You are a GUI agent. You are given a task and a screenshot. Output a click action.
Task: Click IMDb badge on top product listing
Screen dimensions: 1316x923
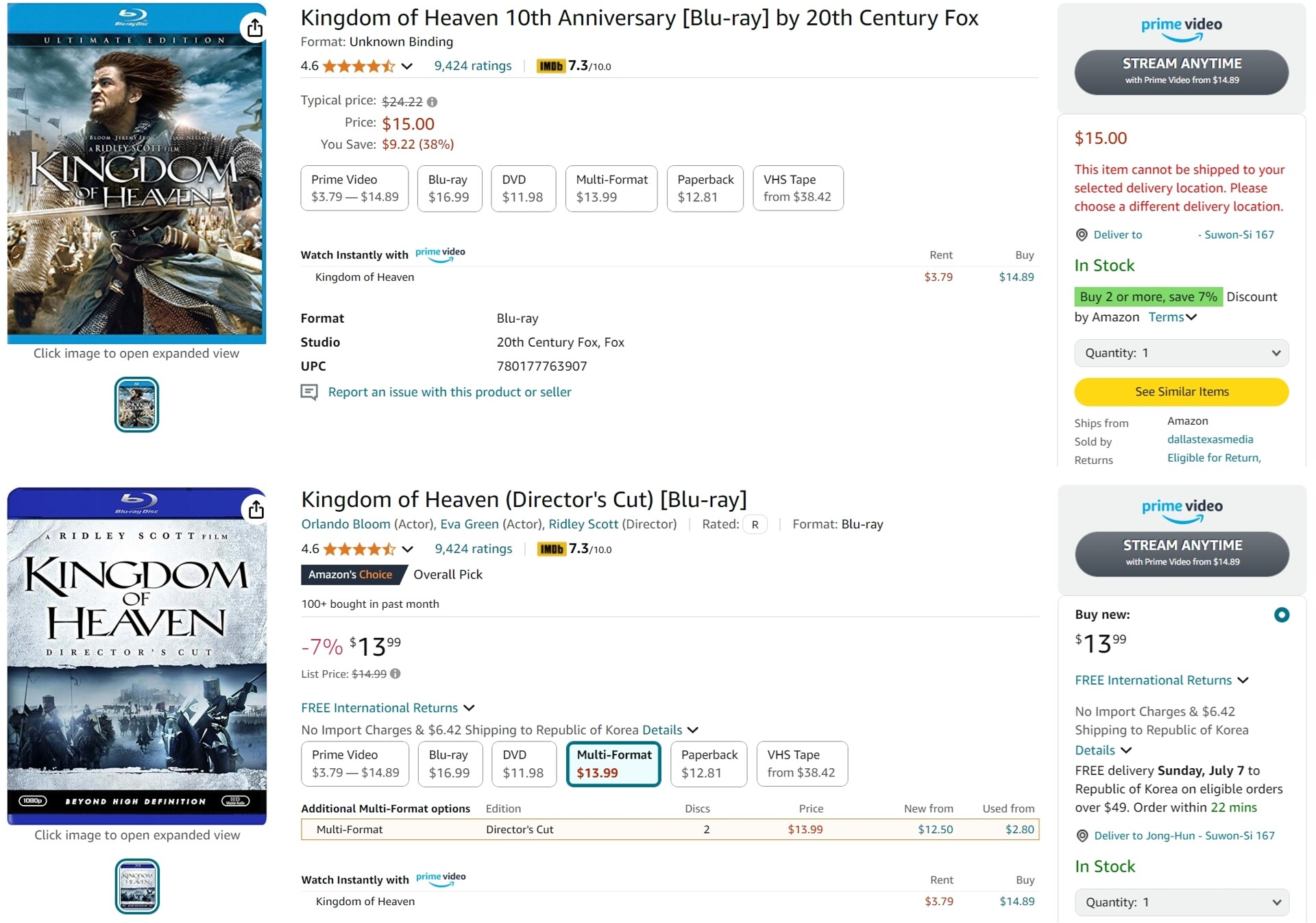[550, 66]
